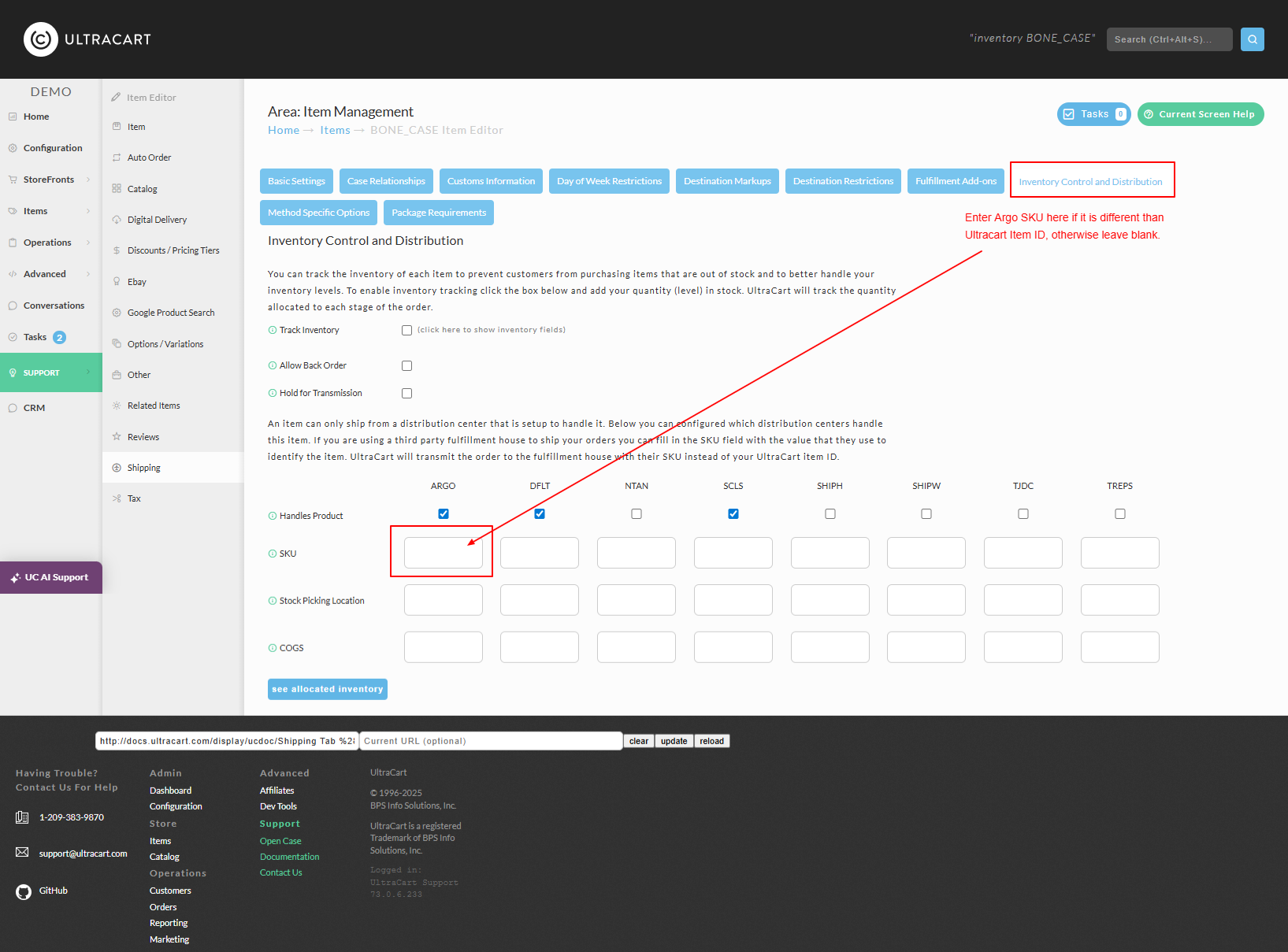Enable the Track Inventory checkbox

406,330
